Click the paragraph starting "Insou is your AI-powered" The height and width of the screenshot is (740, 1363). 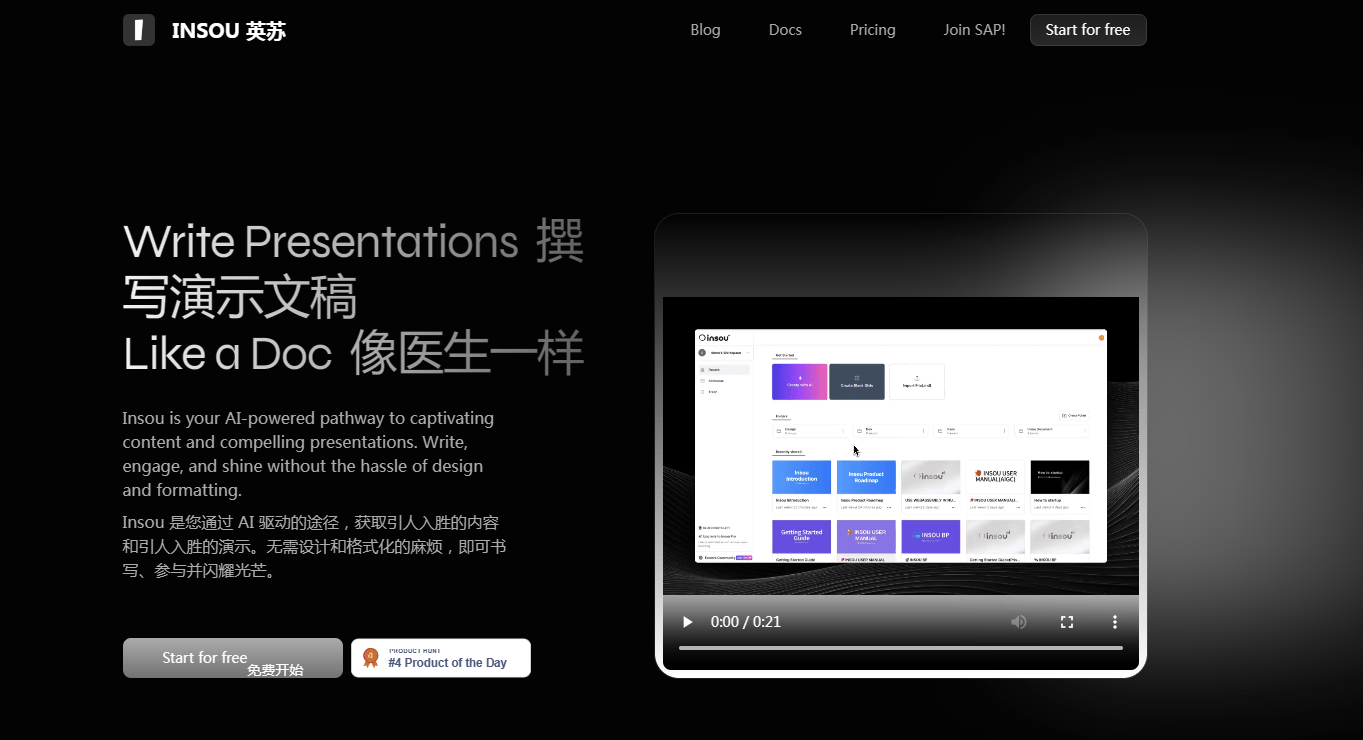pos(309,454)
